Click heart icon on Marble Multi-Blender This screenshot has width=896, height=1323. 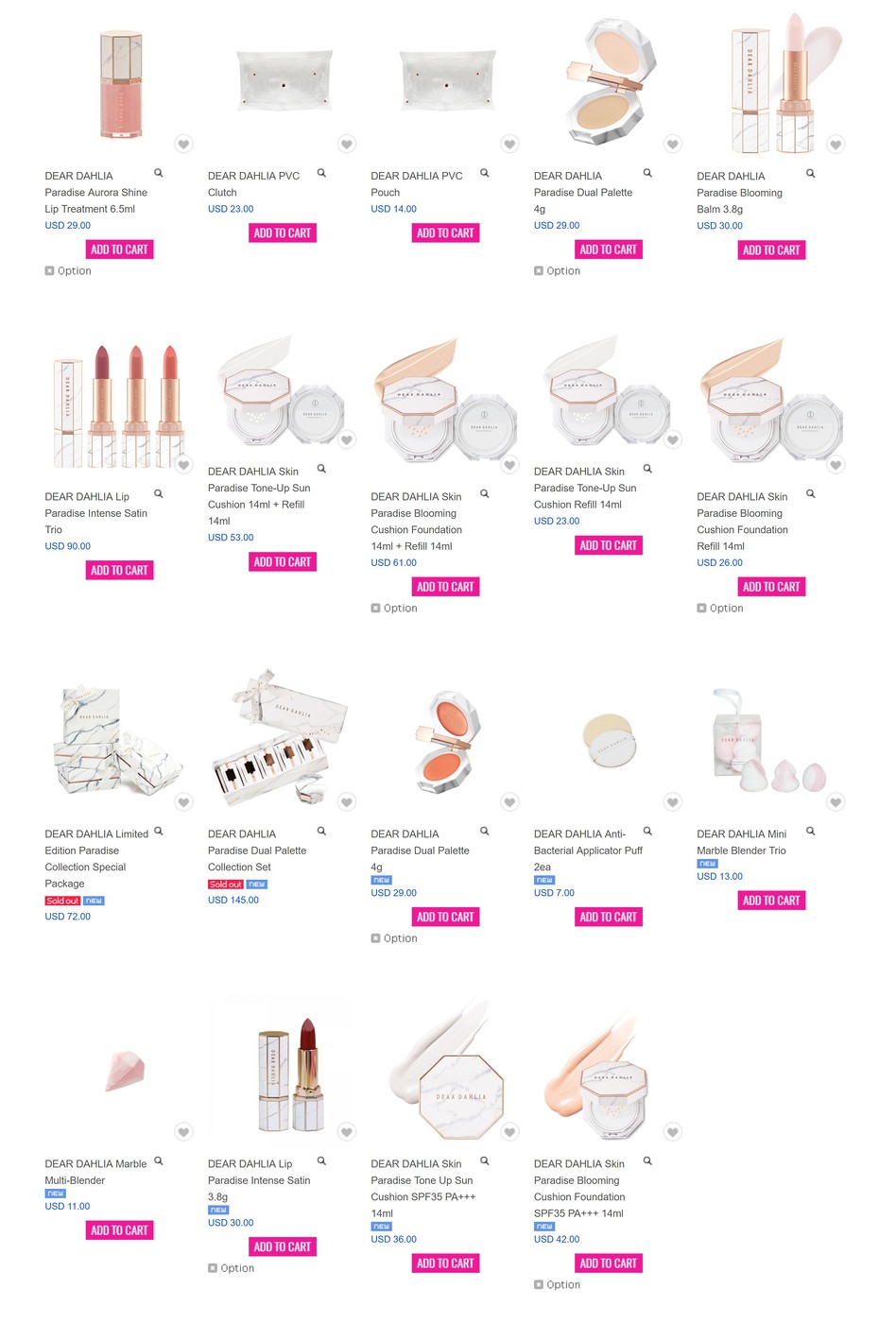click(x=184, y=1132)
